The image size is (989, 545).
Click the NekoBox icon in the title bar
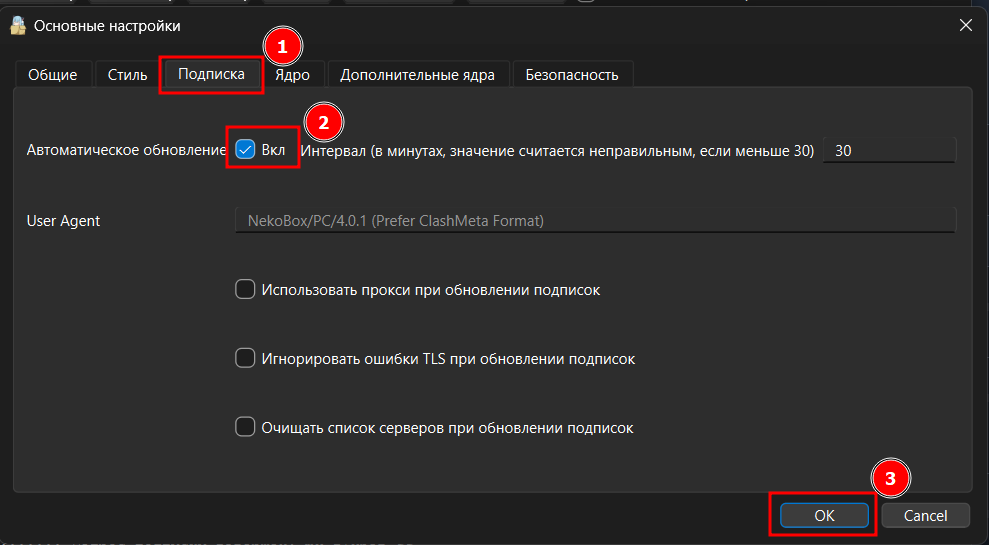17,26
